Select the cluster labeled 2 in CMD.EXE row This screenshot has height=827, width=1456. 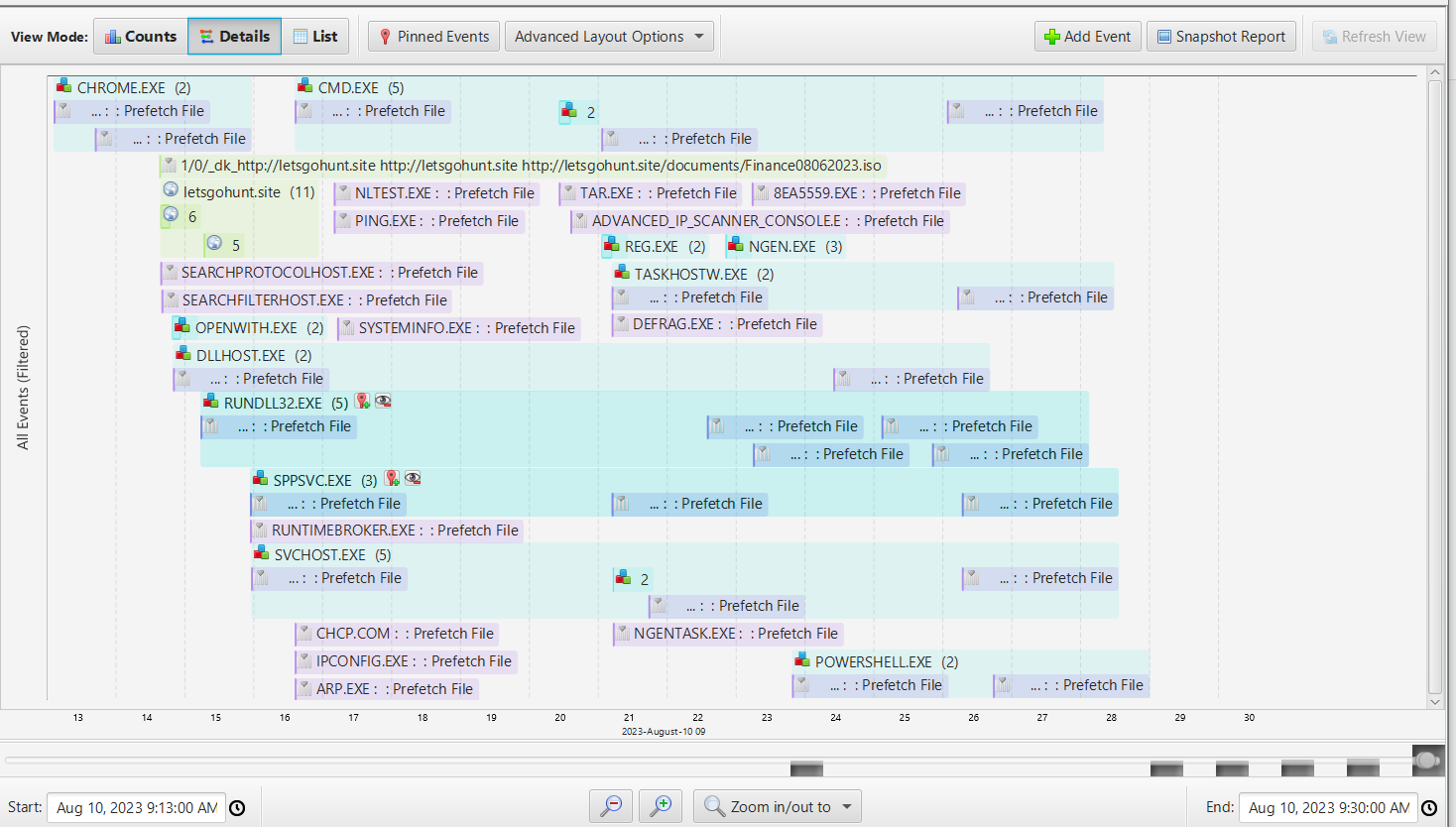pyautogui.click(x=578, y=111)
